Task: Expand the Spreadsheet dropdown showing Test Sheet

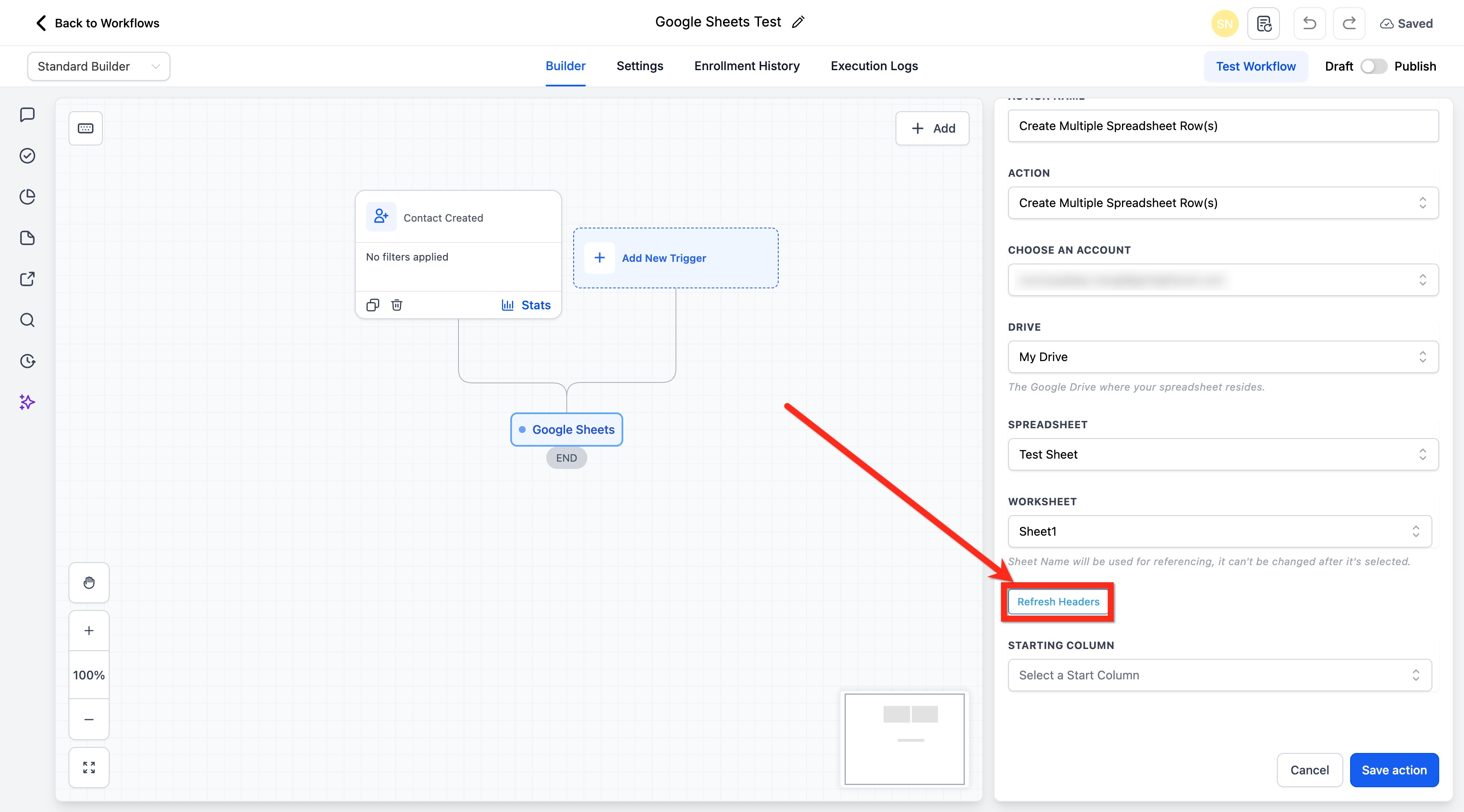Action: point(1223,454)
